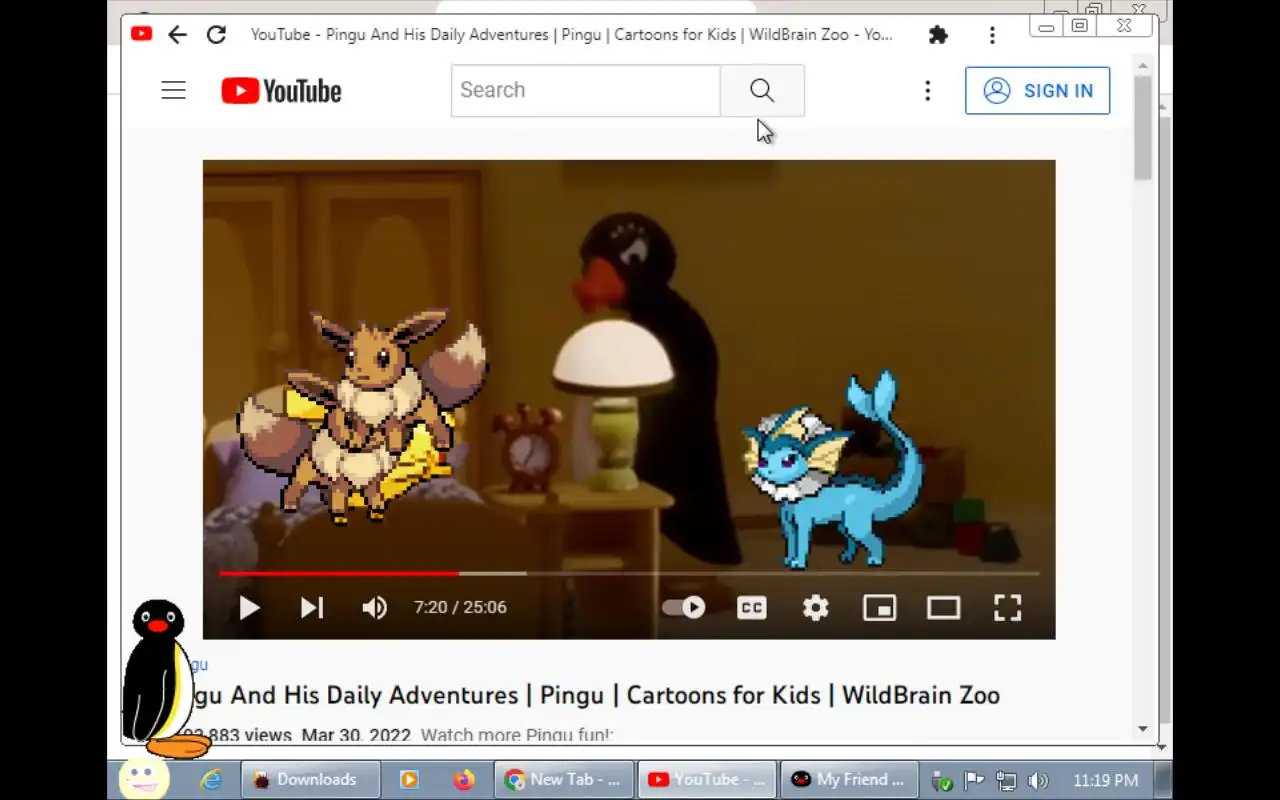Seek on the red video progress bar

[x=339, y=574]
